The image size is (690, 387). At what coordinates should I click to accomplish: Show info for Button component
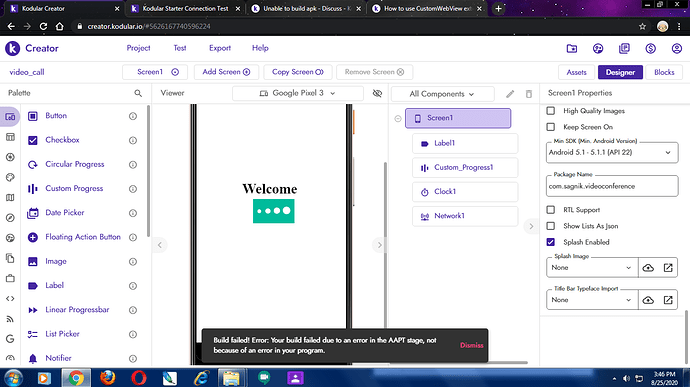(x=133, y=116)
